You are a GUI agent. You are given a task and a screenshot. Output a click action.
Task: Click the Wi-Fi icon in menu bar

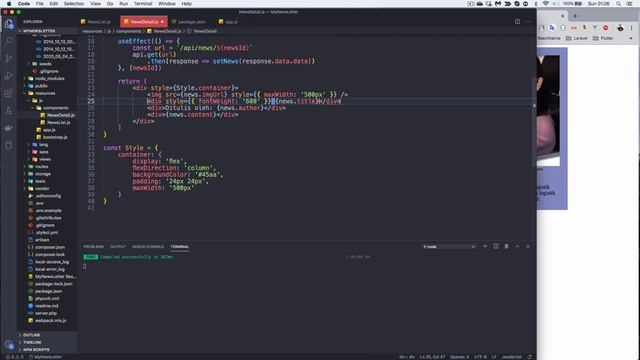[546, 4]
